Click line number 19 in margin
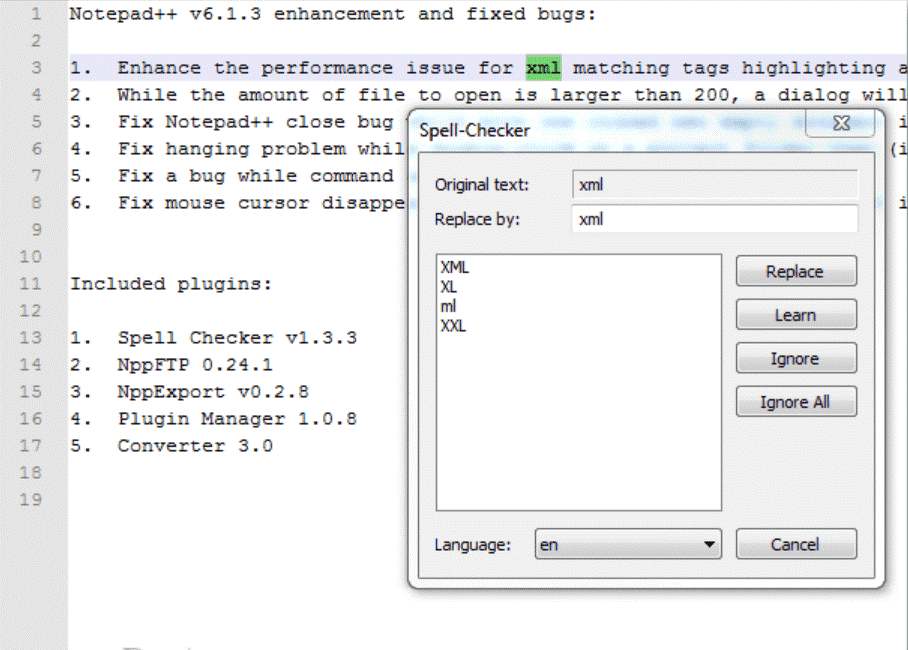This screenshot has height=650, width=908. coord(30,499)
